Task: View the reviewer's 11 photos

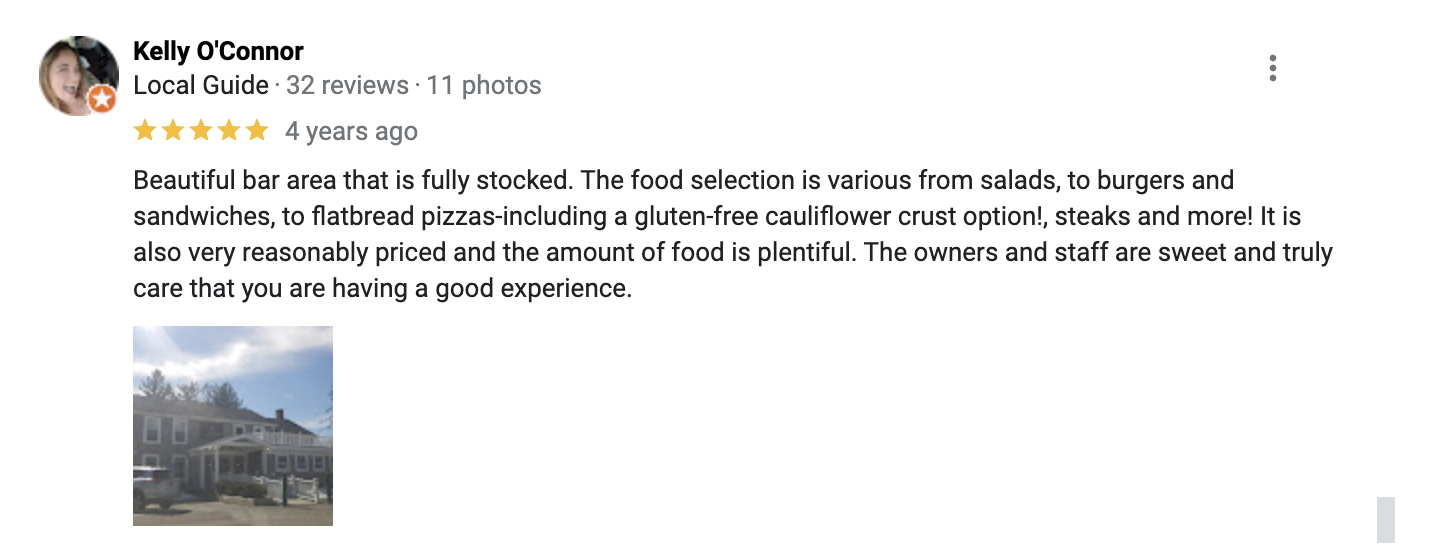Action: point(484,86)
